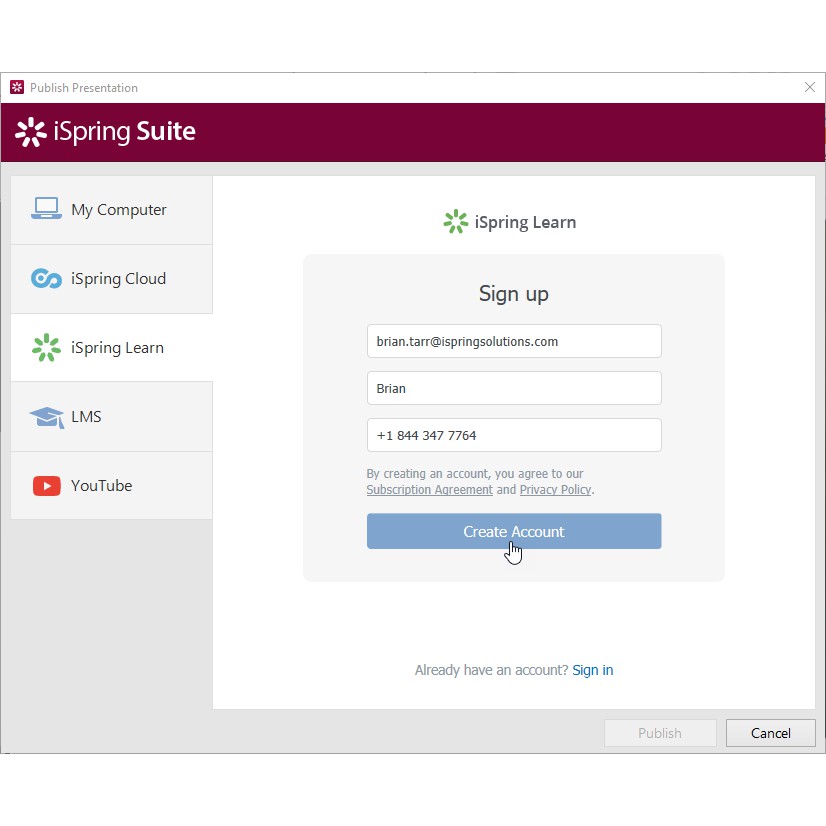This screenshot has width=826, height=826.
Task: Choose the YouTube publishing tab
Action: click(112, 486)
